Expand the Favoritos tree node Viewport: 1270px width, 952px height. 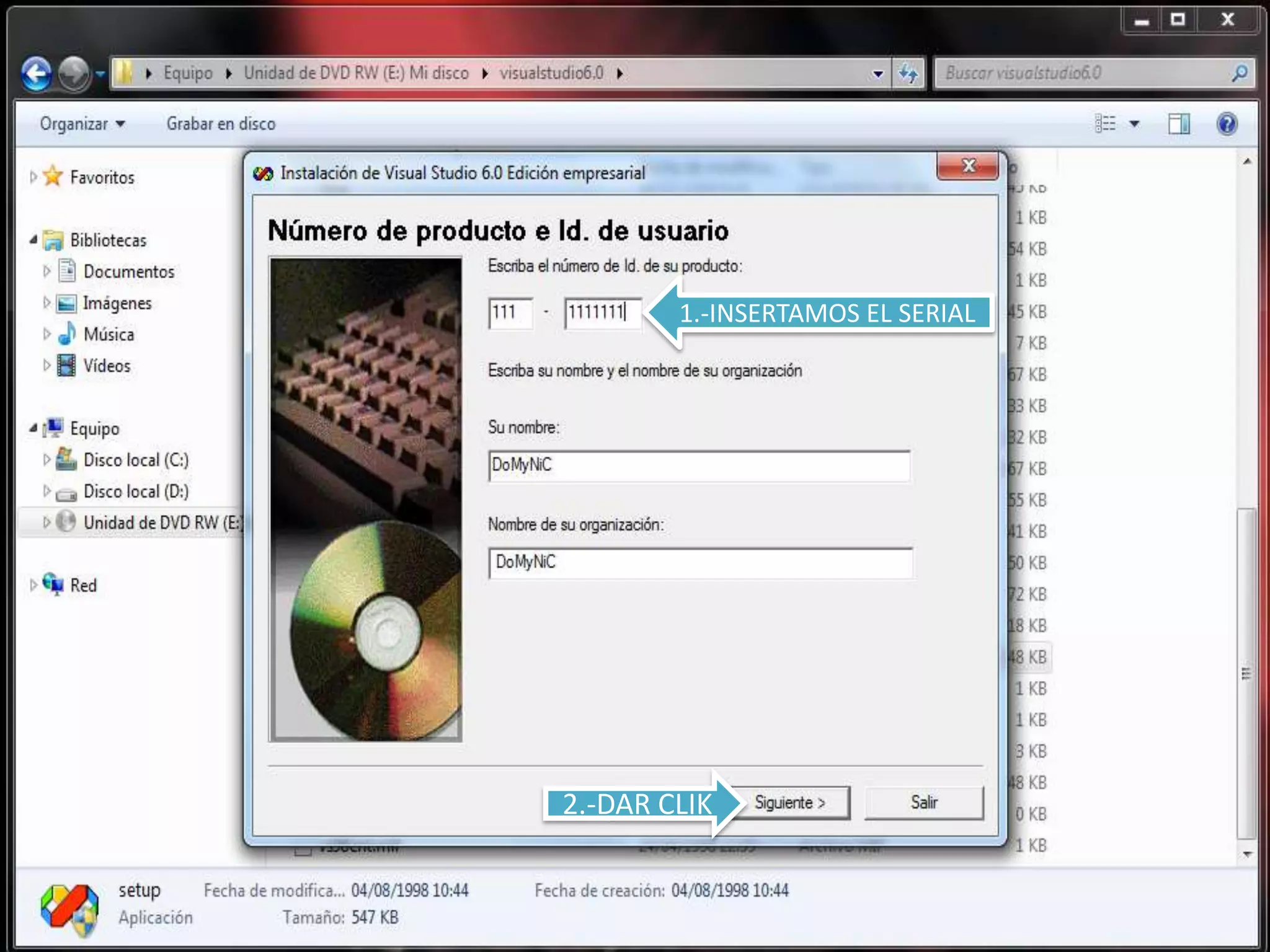(33, 177)
